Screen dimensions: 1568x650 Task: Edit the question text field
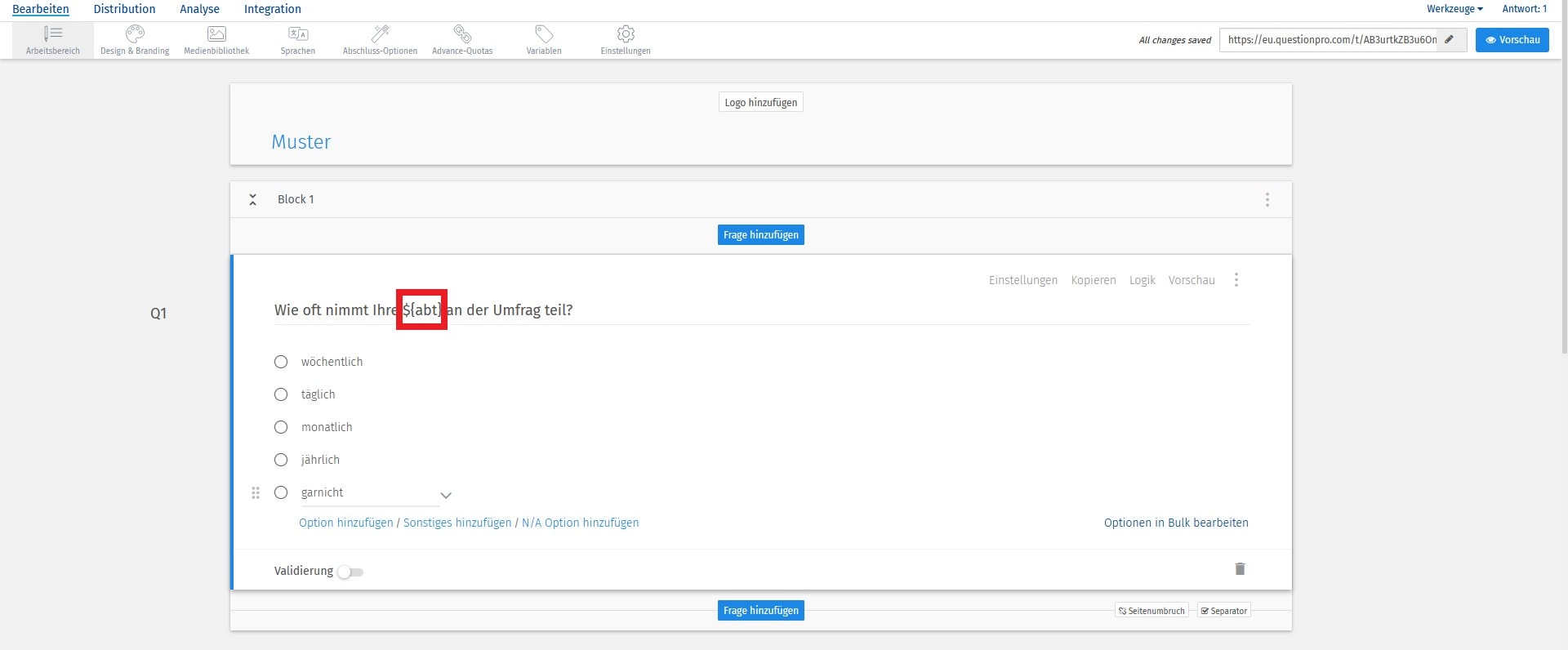coord(762,310)
